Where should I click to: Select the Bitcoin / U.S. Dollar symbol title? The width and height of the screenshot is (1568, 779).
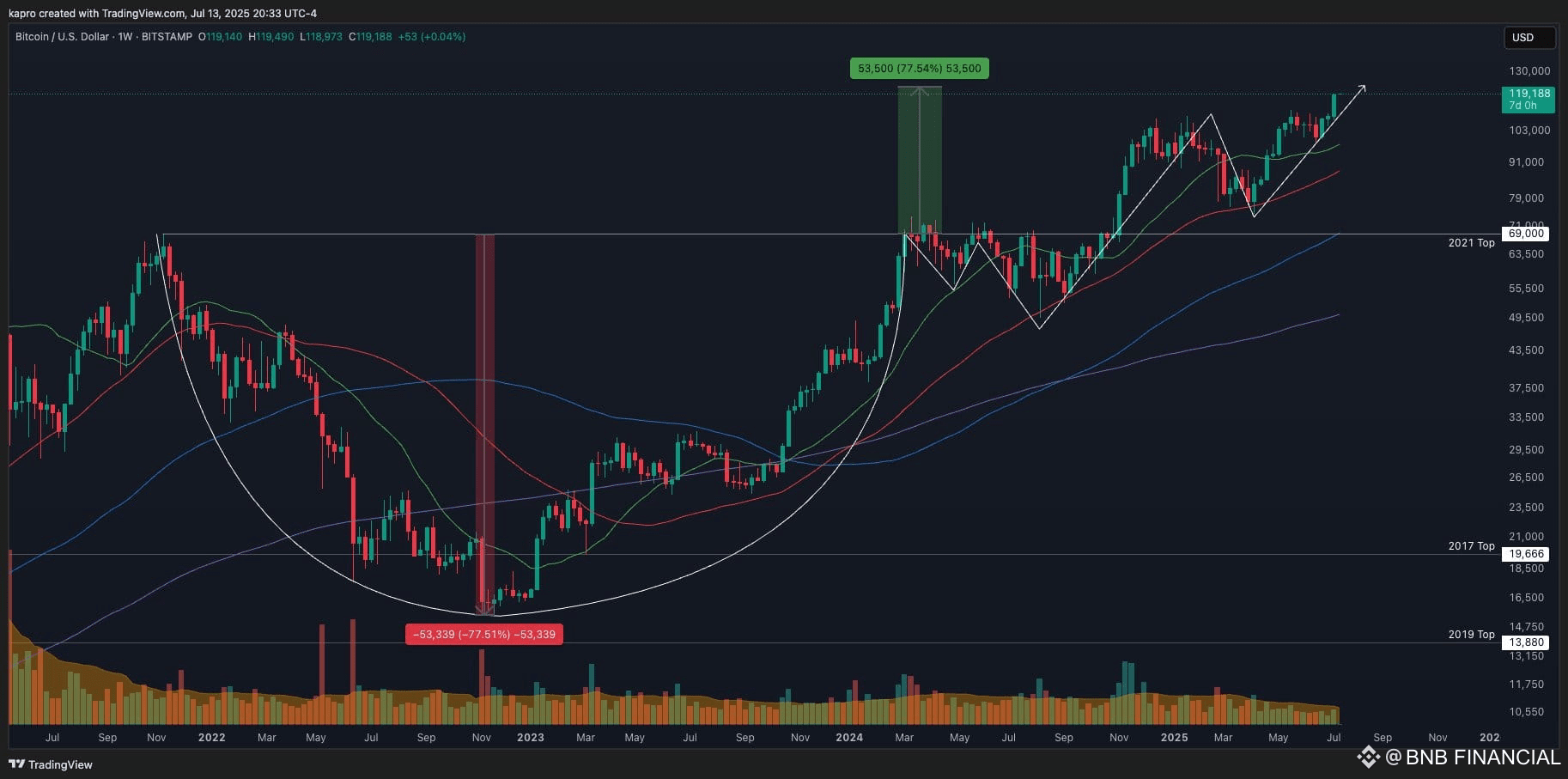click(x=62, y=37)
